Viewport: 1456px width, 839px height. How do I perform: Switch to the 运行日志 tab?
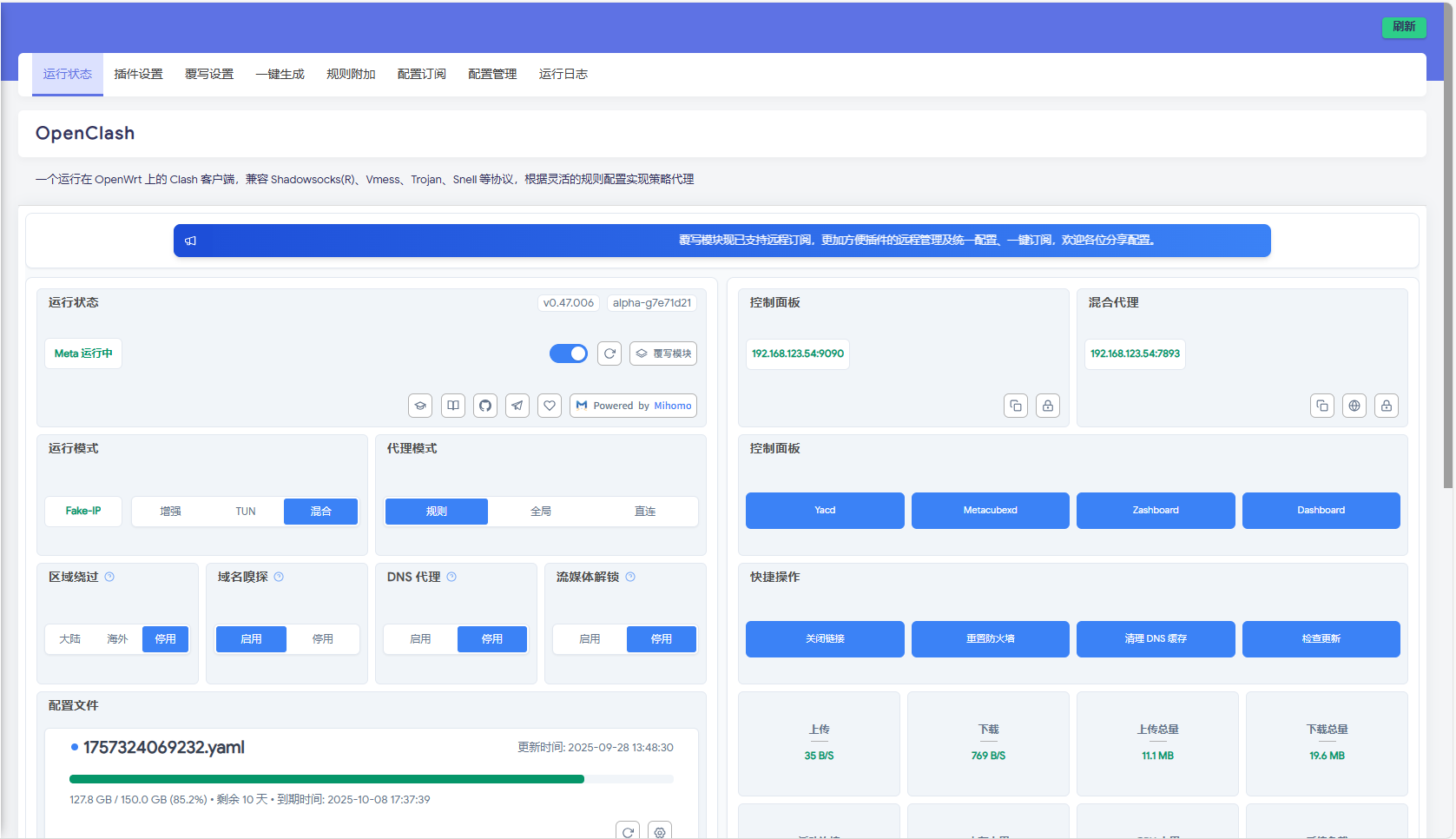pos(563,75)
